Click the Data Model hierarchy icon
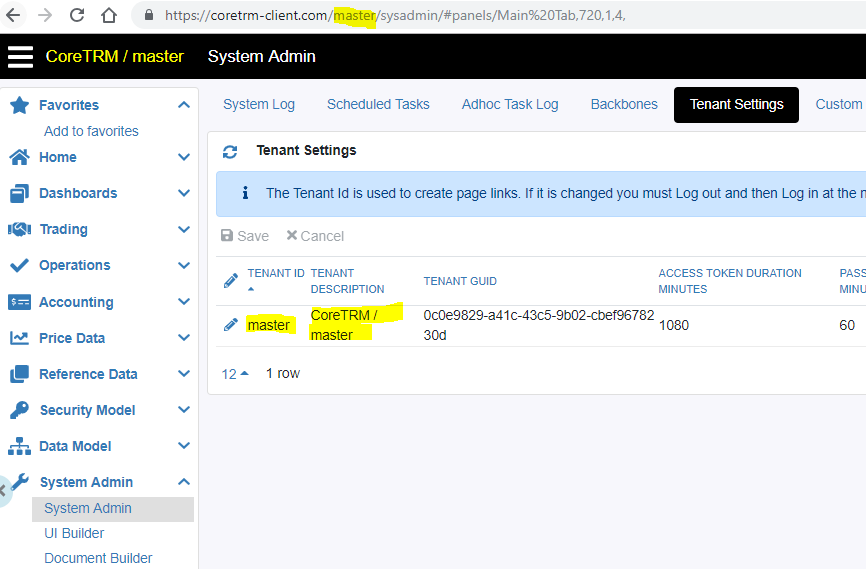Viewport: 866px width, 569px height. point(19,446)
